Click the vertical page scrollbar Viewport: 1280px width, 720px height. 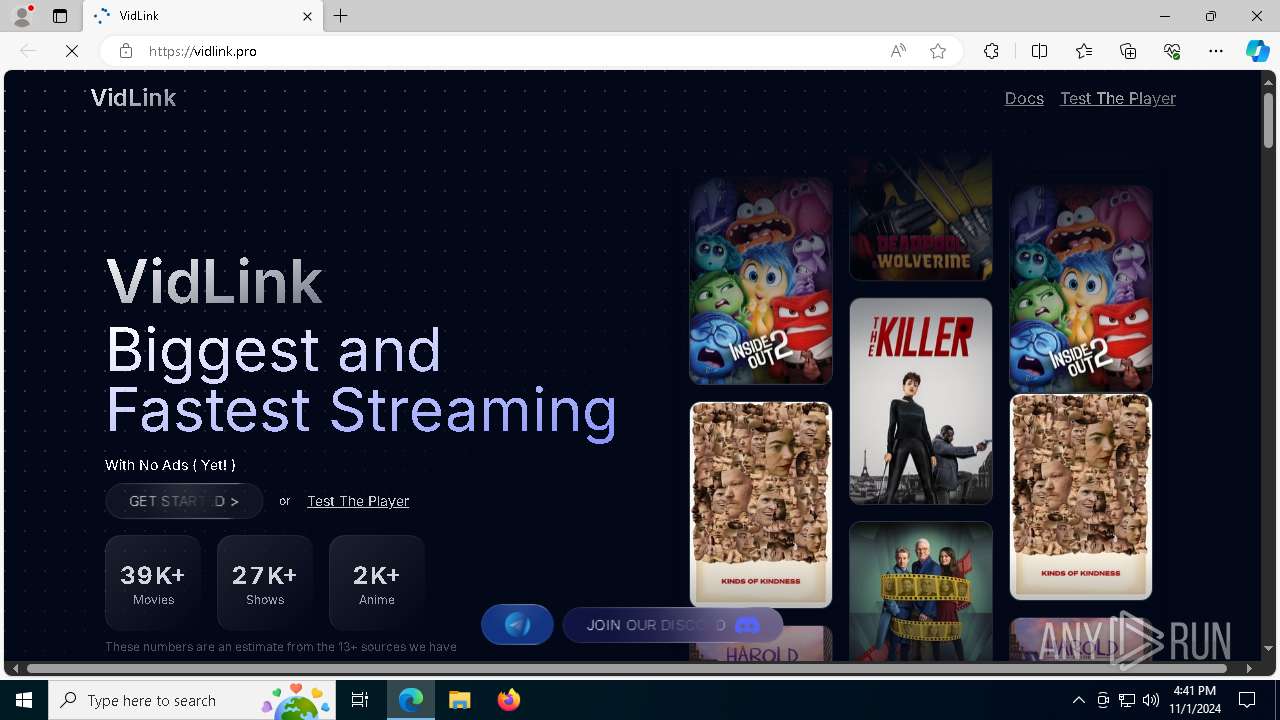[1269, 118]
